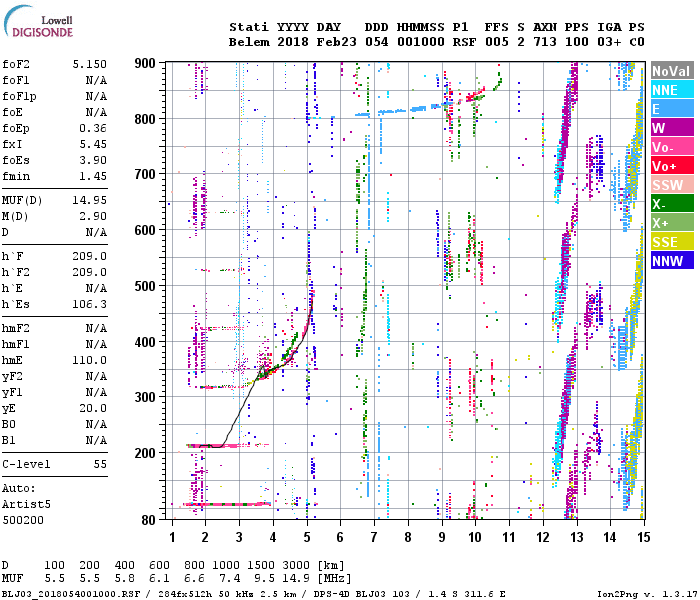Click the distance 3000 km column header

tap(296, 565)
